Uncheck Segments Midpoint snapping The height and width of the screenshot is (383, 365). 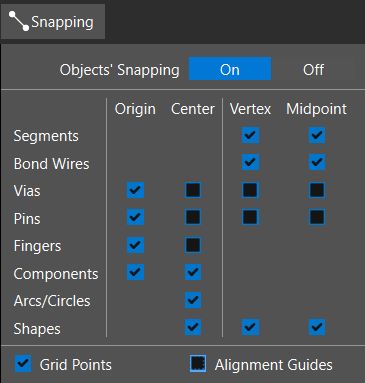pyautogui.click(x=317, y=135)
